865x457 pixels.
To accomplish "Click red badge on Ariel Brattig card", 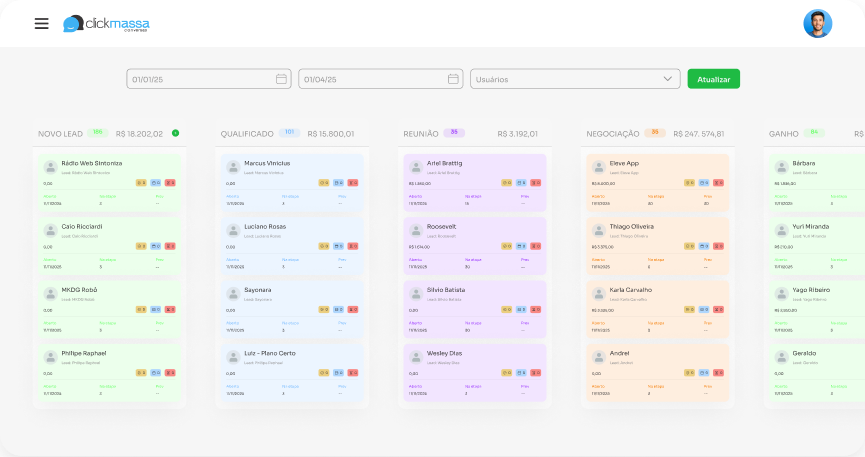I will (535, 183).
